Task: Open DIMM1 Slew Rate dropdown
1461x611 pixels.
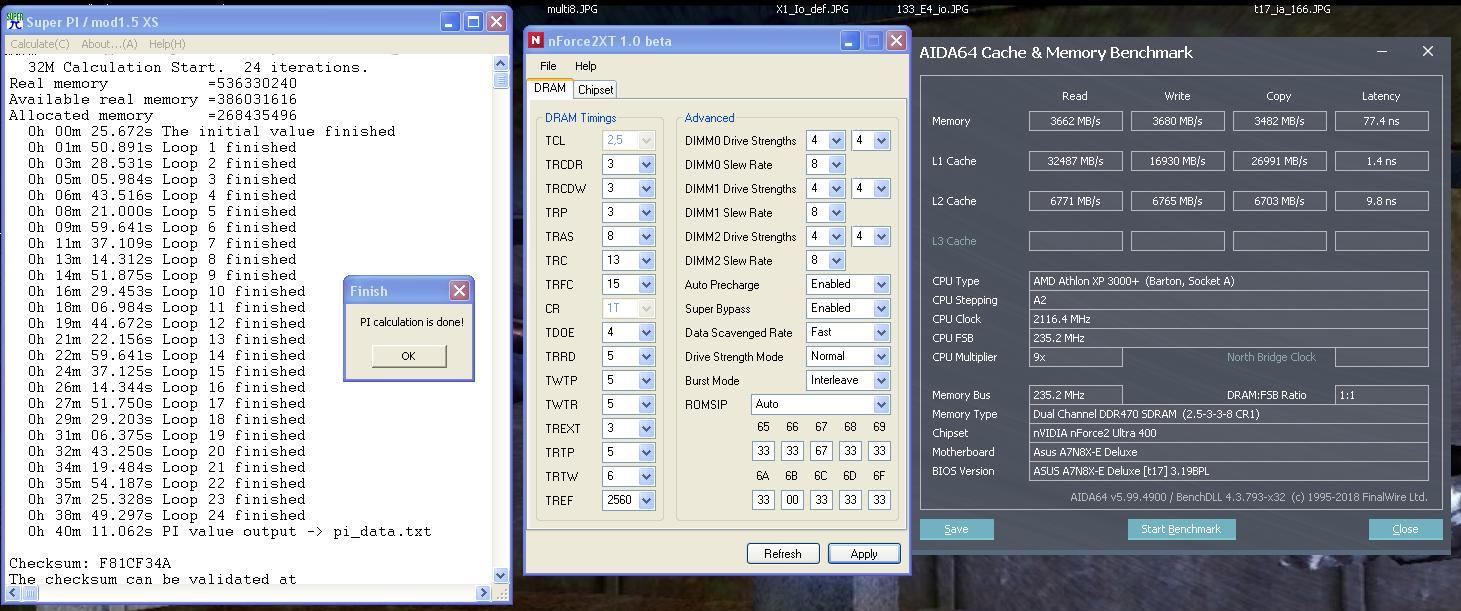Action: point(836,213)
